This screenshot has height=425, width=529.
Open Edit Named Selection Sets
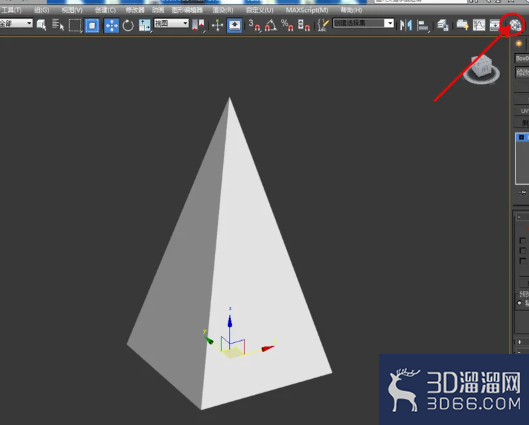coord(323,25)
